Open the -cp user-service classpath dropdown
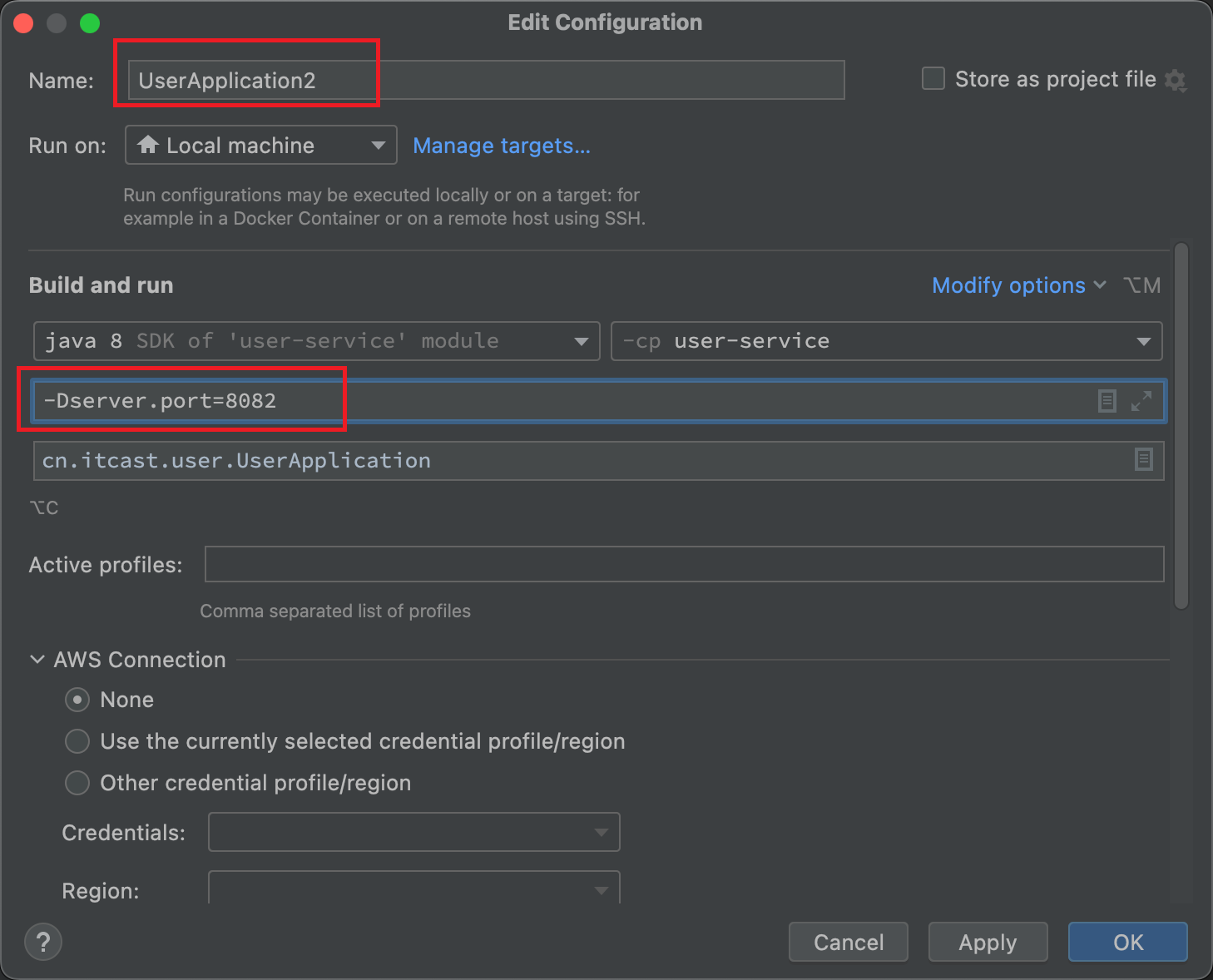Image resolution: width=1213 pixels, height=980 pixels. click(x=886, y=341)
